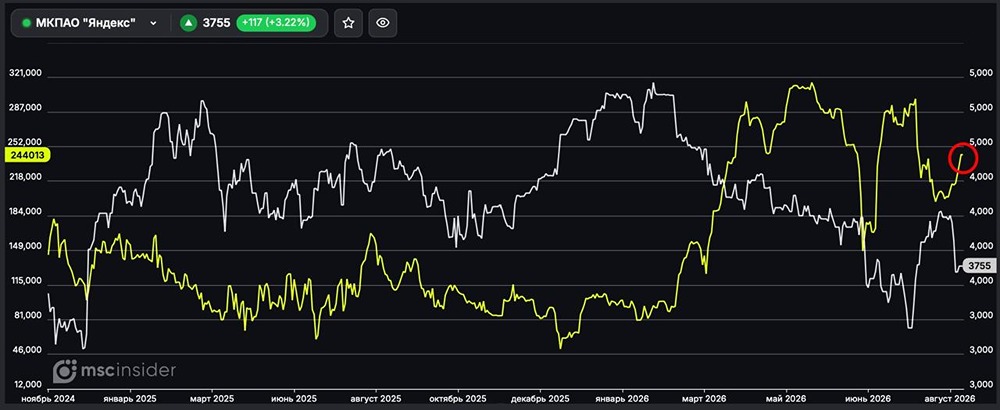Click the 81,000 left axis label
This screenshot has width=1000, height=410.
(x=27, y=316)
